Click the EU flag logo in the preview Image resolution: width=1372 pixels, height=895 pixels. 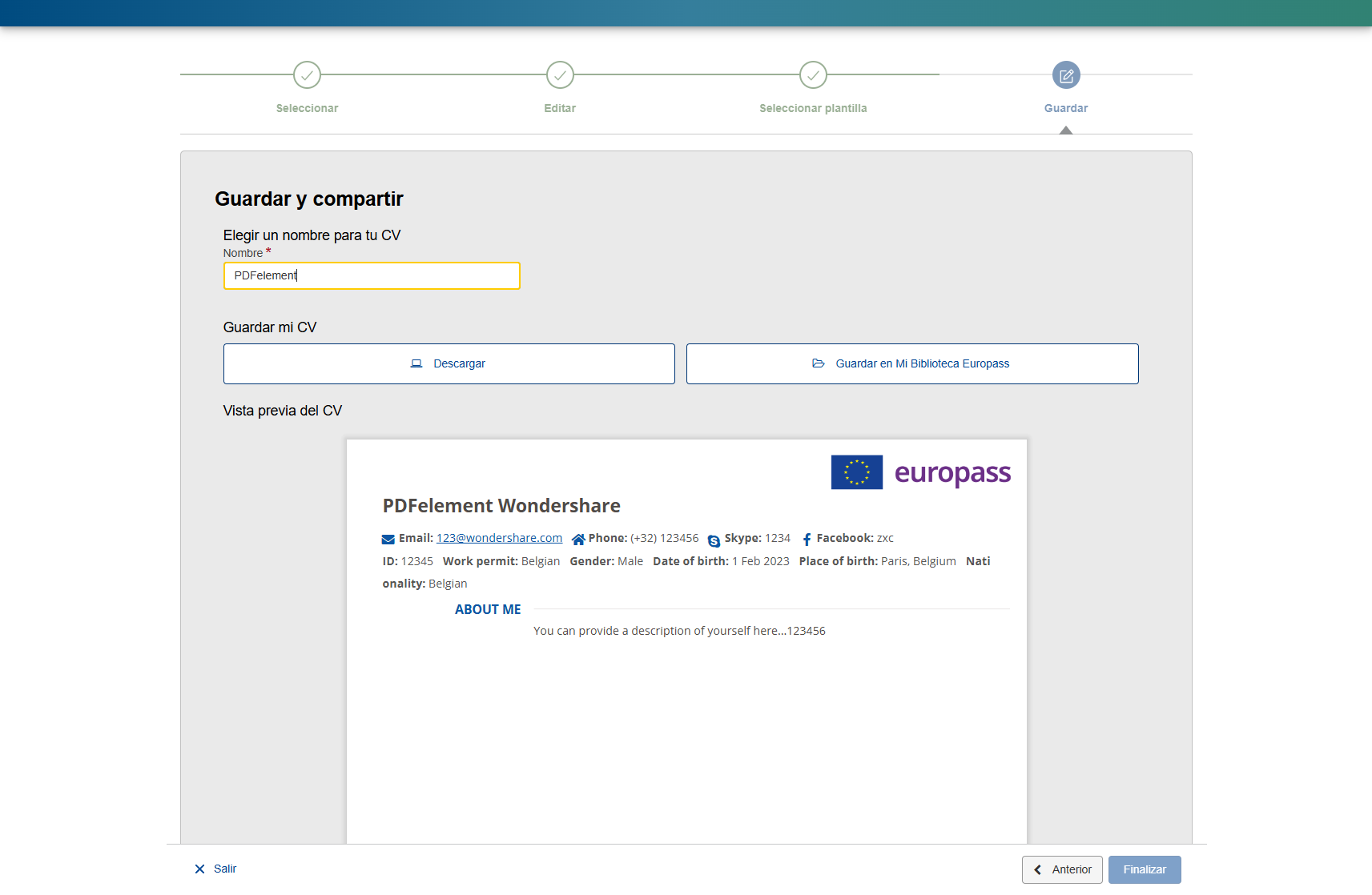coord(857,472)
